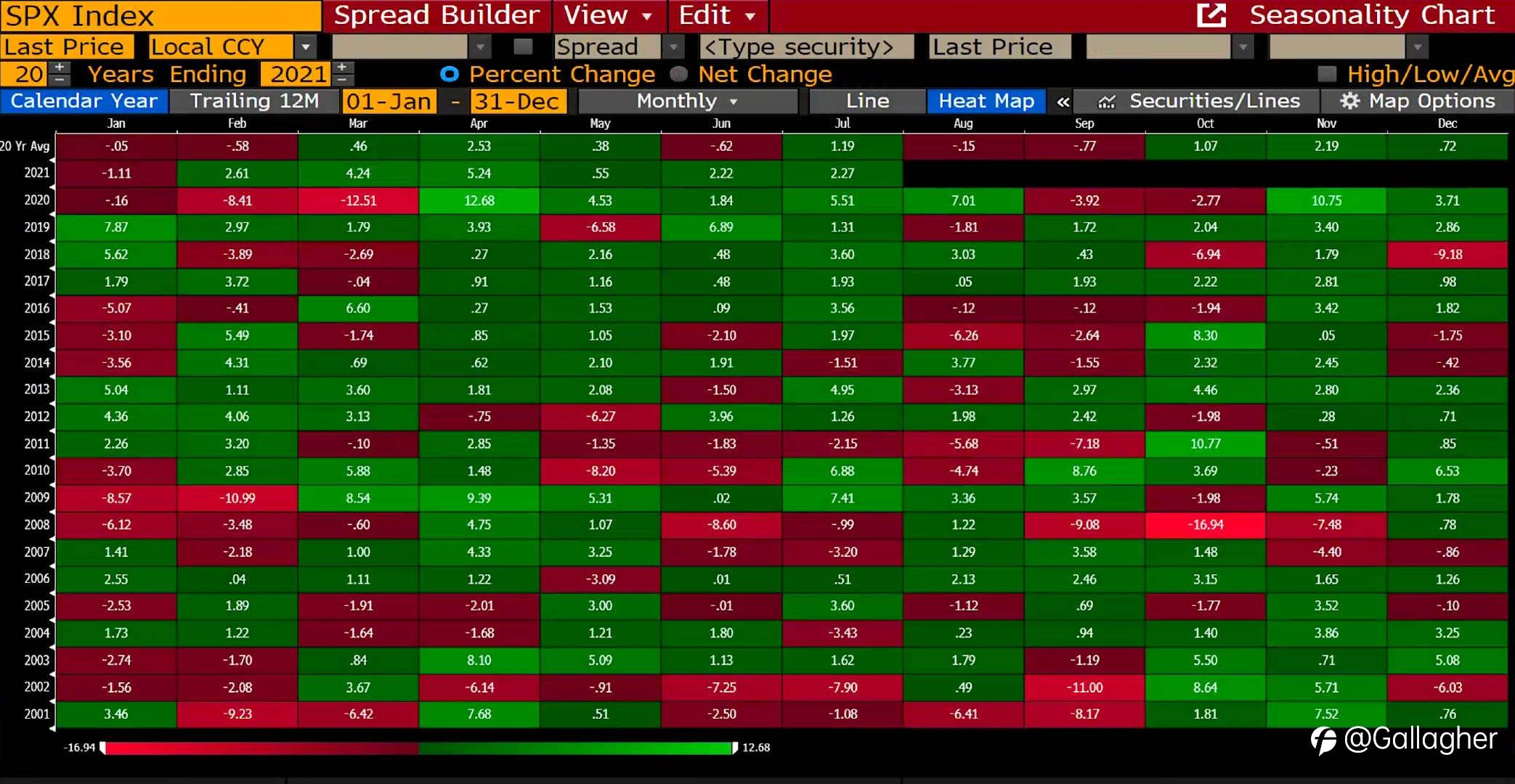Image resolution: width=1515 pixels, height=784 pixels.
Task: Toggle the checkbox beside the Spread field
Action: click(x=522, y=47)
